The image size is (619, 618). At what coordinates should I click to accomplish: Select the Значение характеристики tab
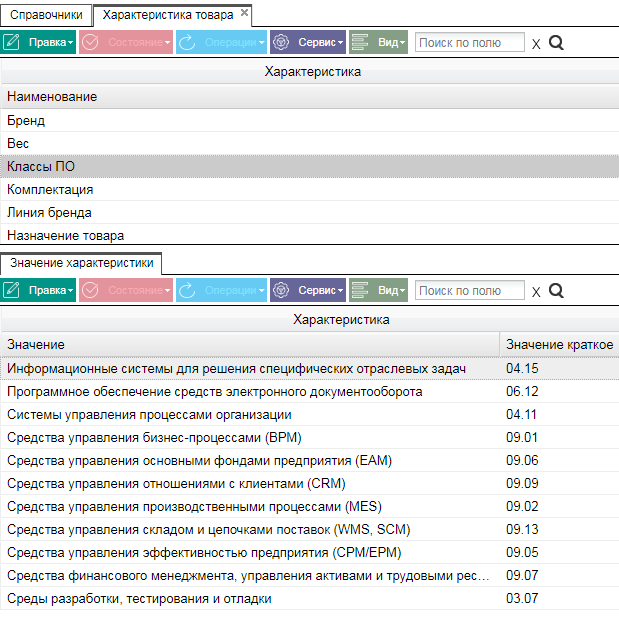81,263
